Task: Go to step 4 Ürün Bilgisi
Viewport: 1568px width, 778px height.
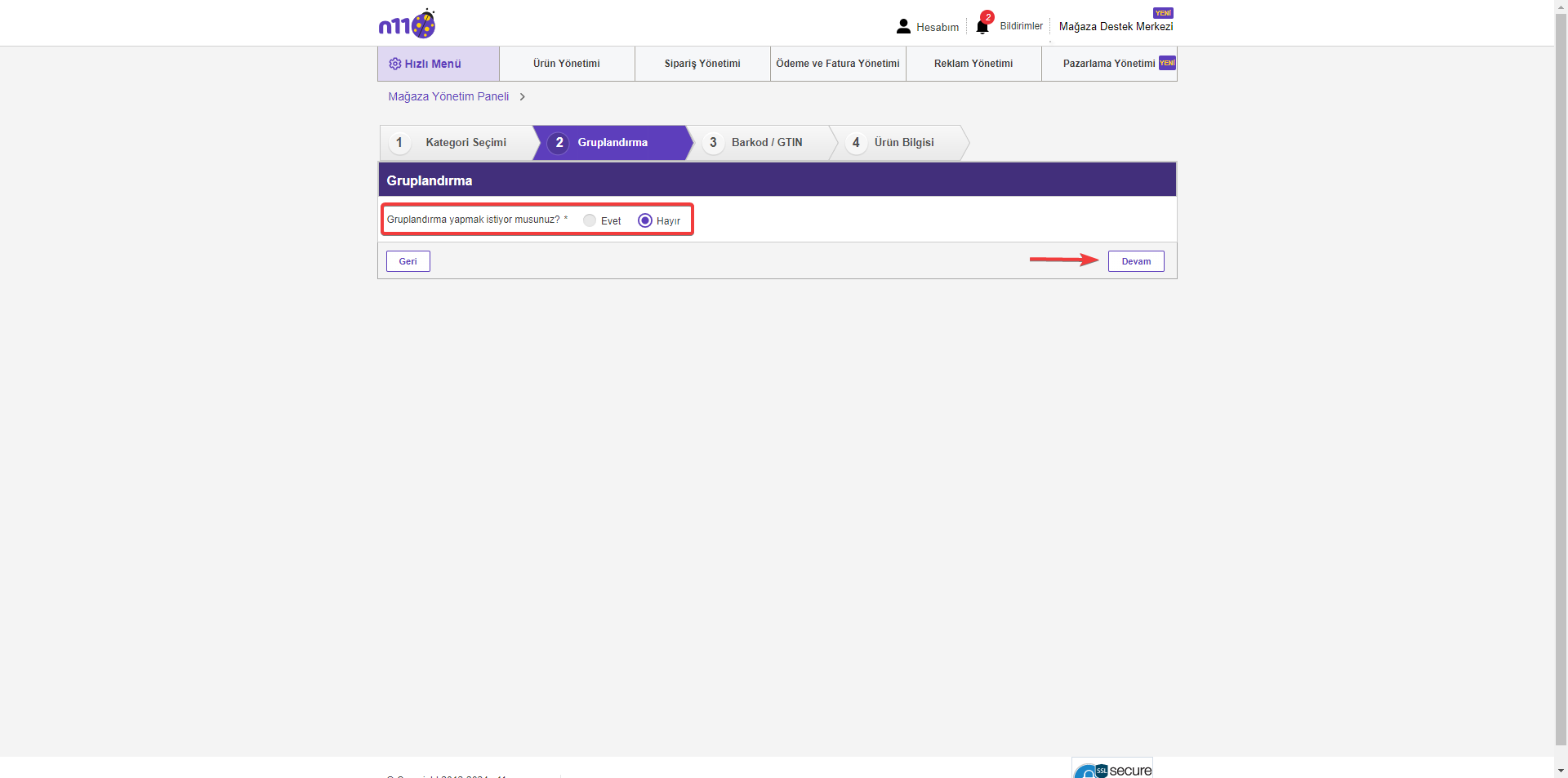Action: point(898,142)
